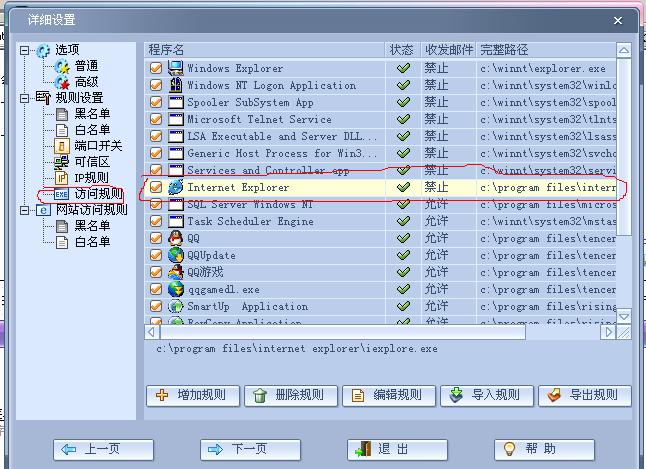Click the 网站访问规则 e icon
Viewport: 646px width, 469px height.
point(43,210)
